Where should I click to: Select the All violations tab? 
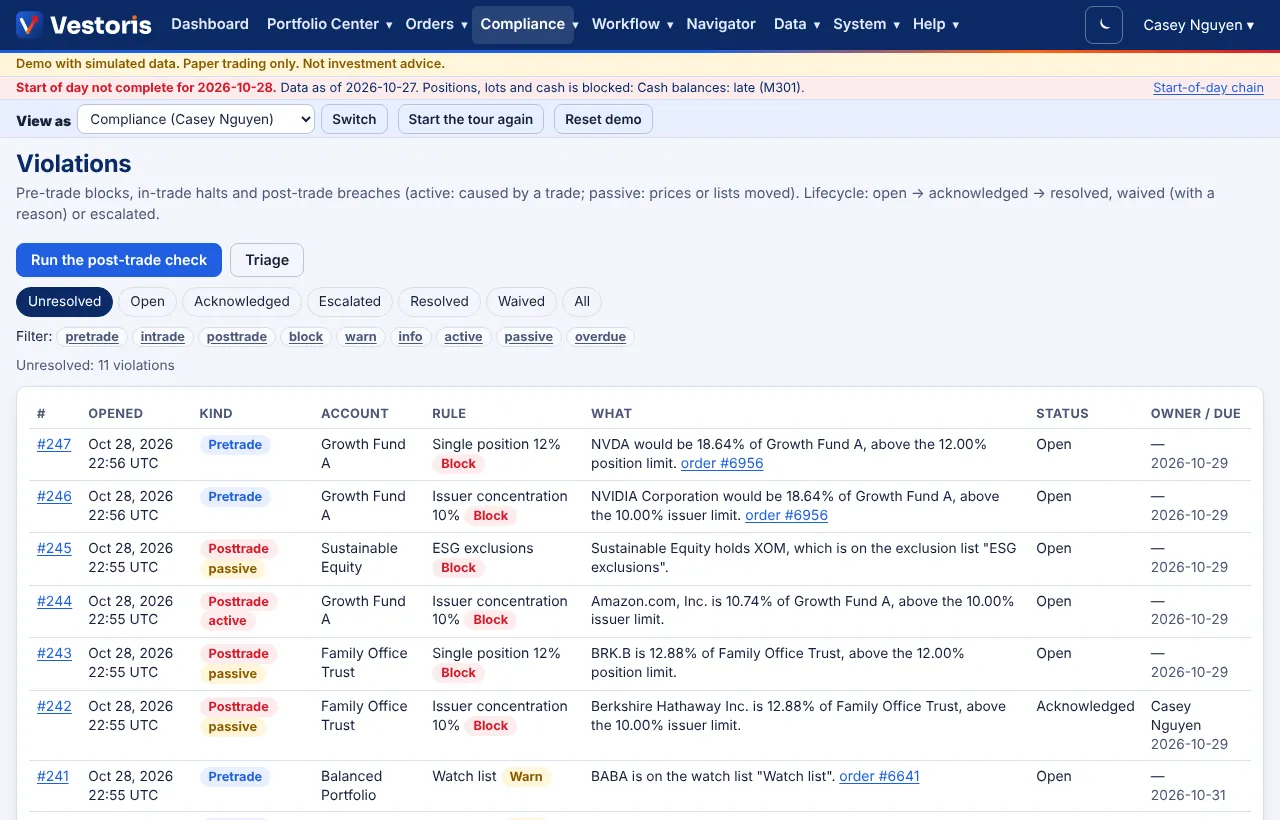[582, 301]
